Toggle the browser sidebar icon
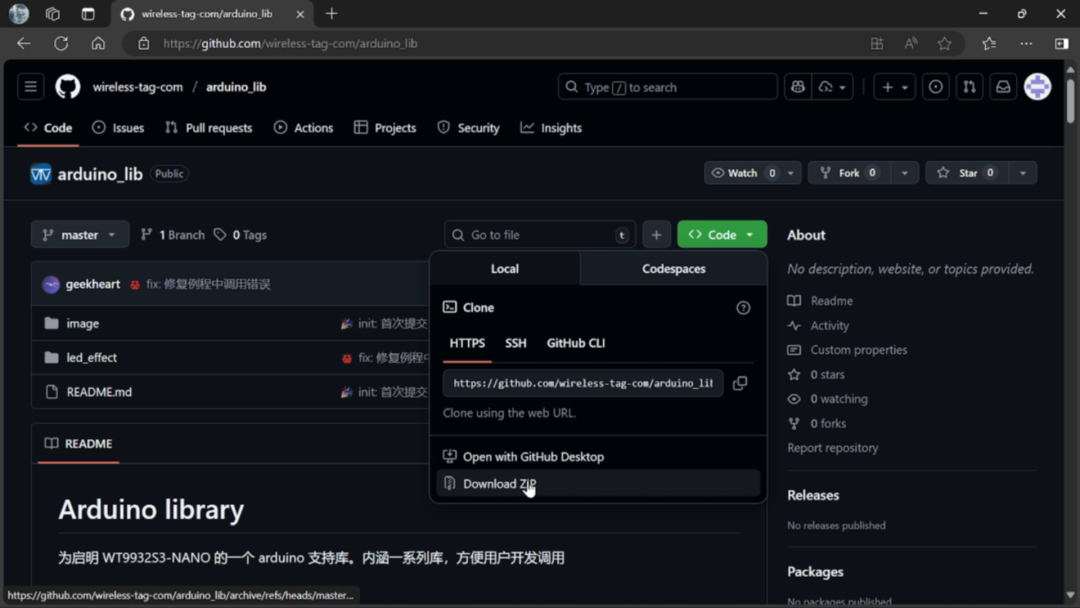 pyautogui.click(x=1061, y=43)
